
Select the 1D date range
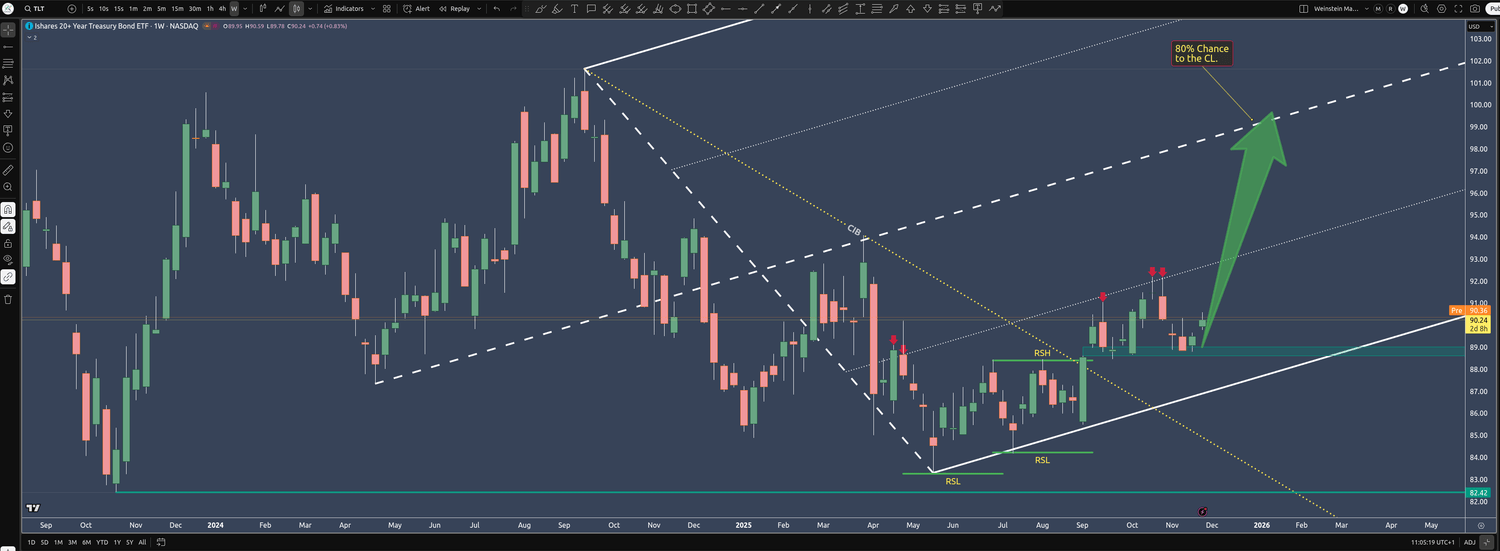coord(31,542)
